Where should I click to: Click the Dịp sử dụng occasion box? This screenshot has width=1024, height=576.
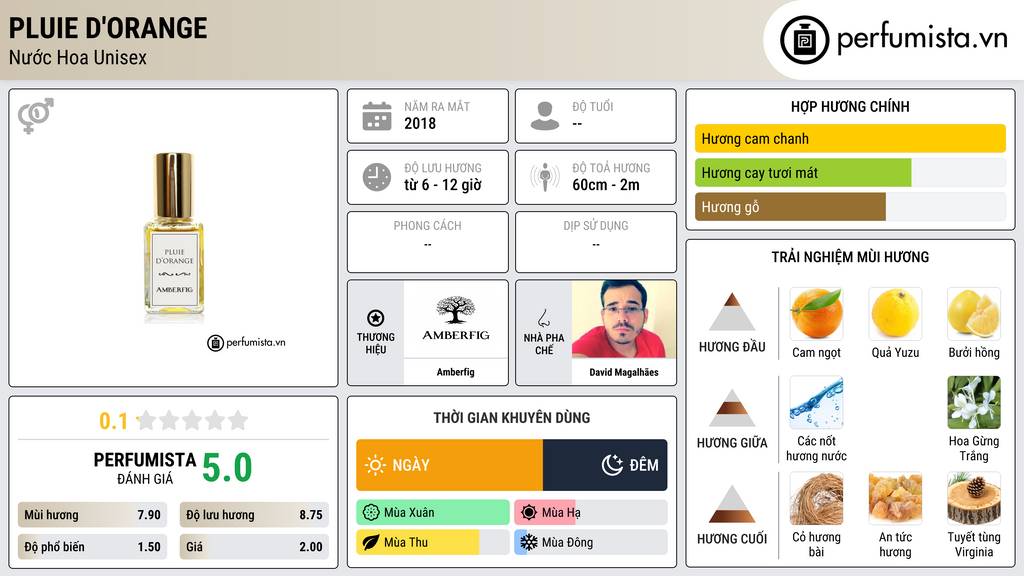point(596,242)
